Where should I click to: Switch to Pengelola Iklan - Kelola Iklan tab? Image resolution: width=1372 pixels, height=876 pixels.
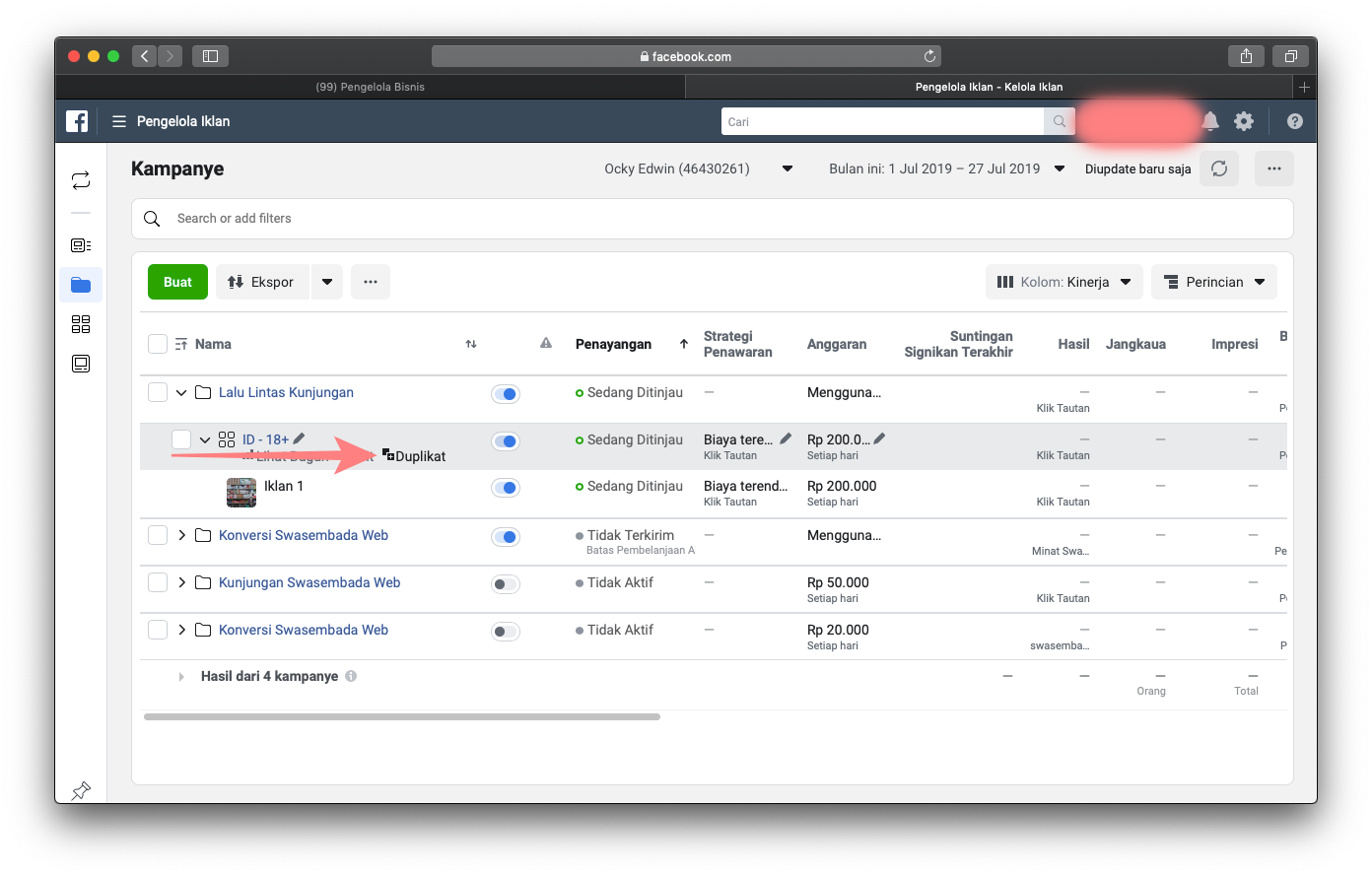[989, 87]
